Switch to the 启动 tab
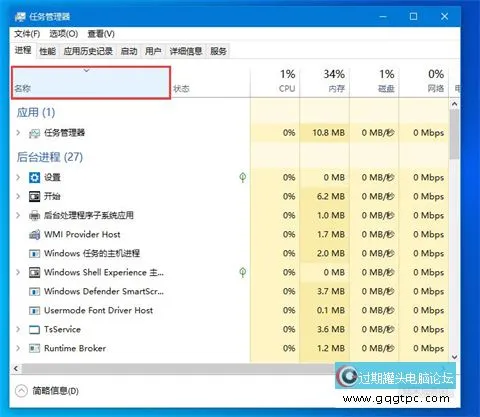The height and width of the screenshot is (417, 480). point(129,51)
